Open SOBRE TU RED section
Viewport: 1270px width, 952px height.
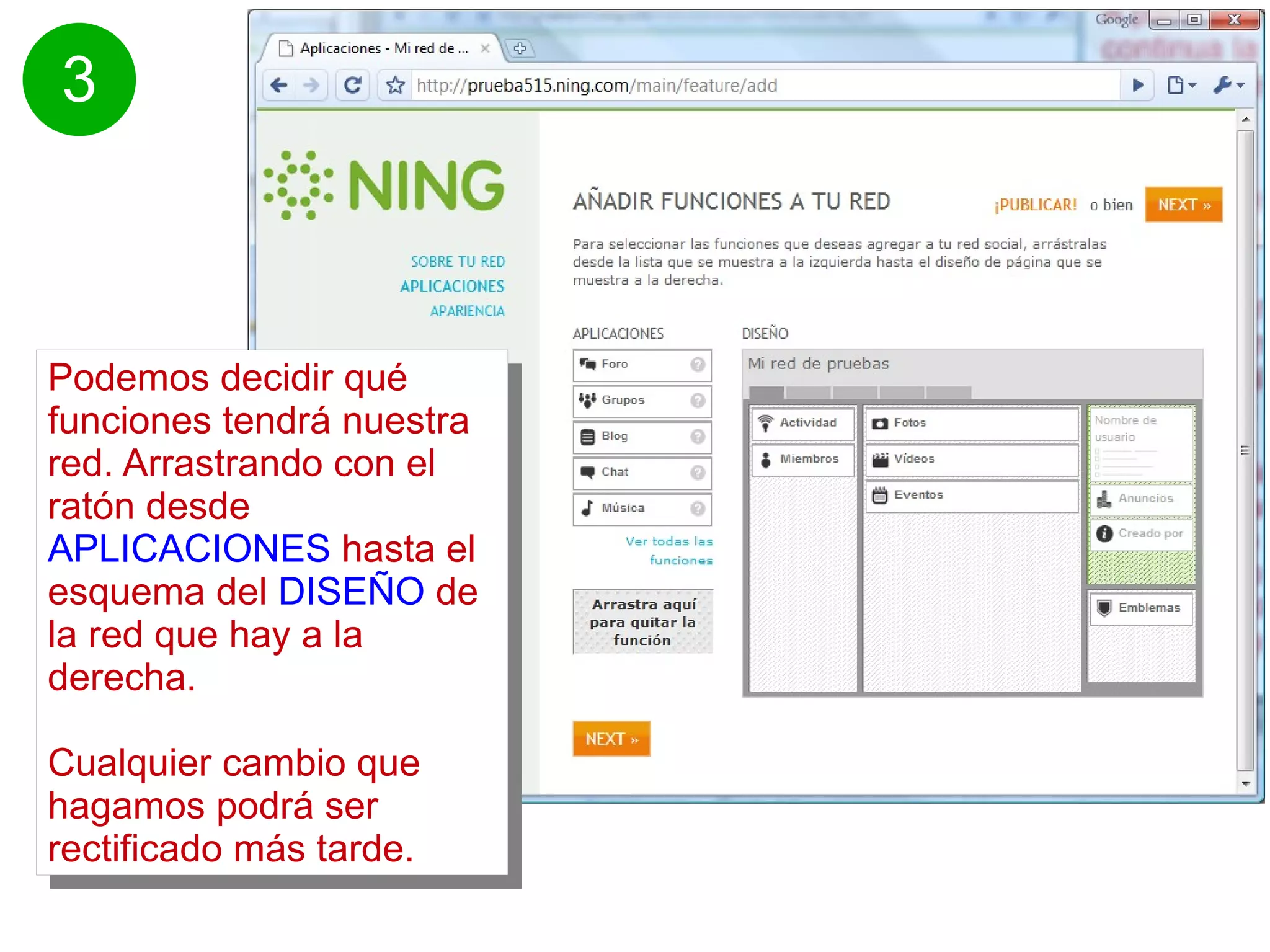click(458, 262)
